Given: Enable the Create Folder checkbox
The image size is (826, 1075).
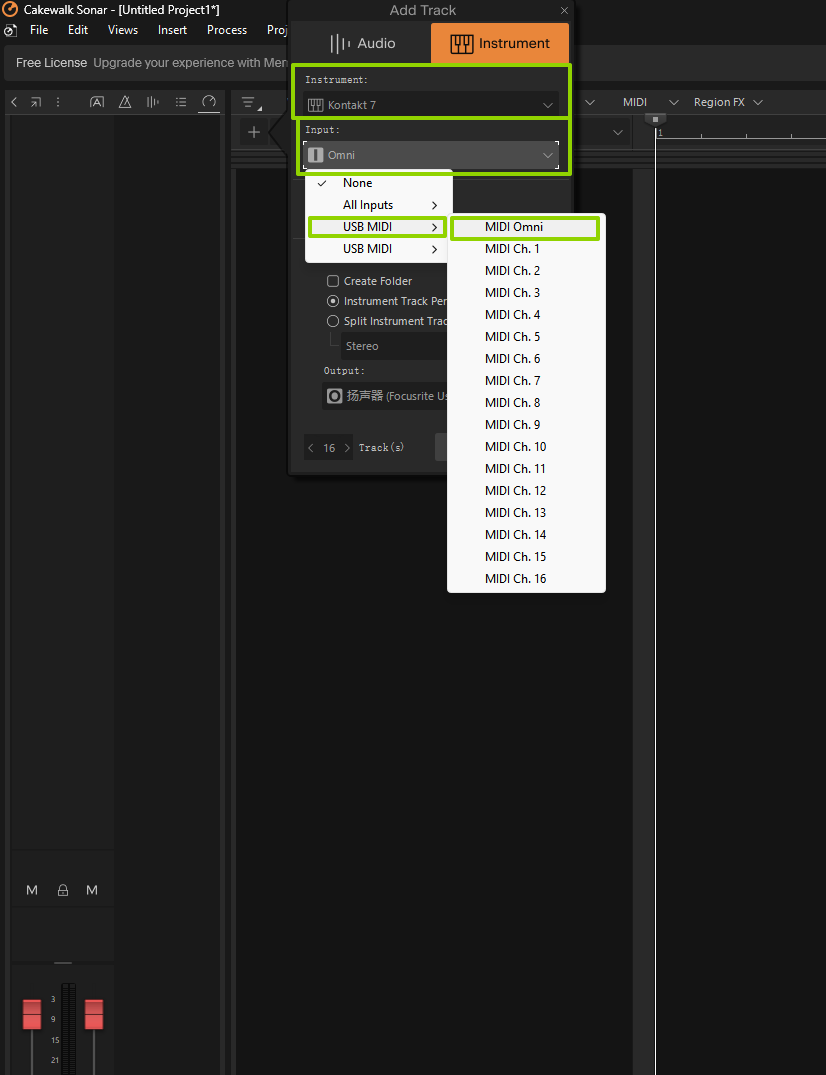Looking at the screenshot, I should coord(333,281).
